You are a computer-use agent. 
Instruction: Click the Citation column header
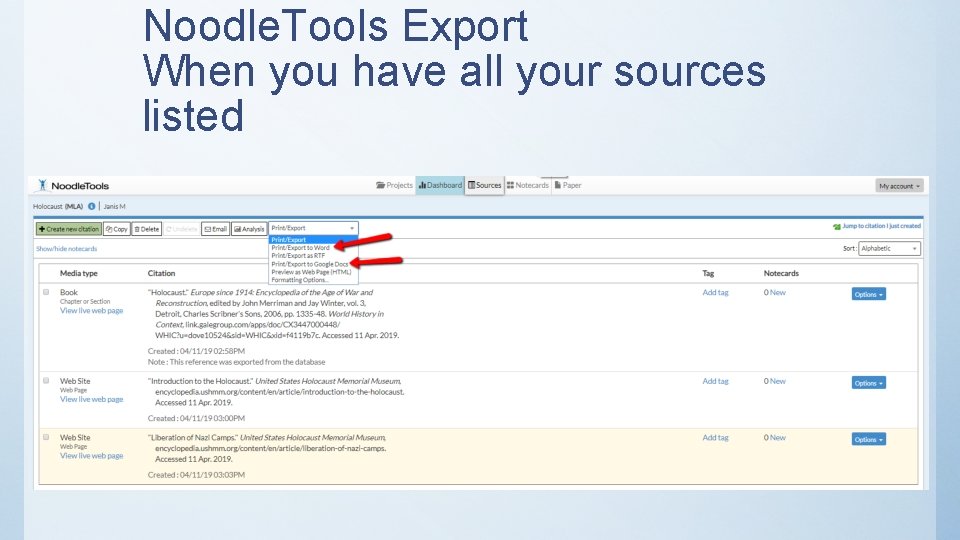(161, 274)
